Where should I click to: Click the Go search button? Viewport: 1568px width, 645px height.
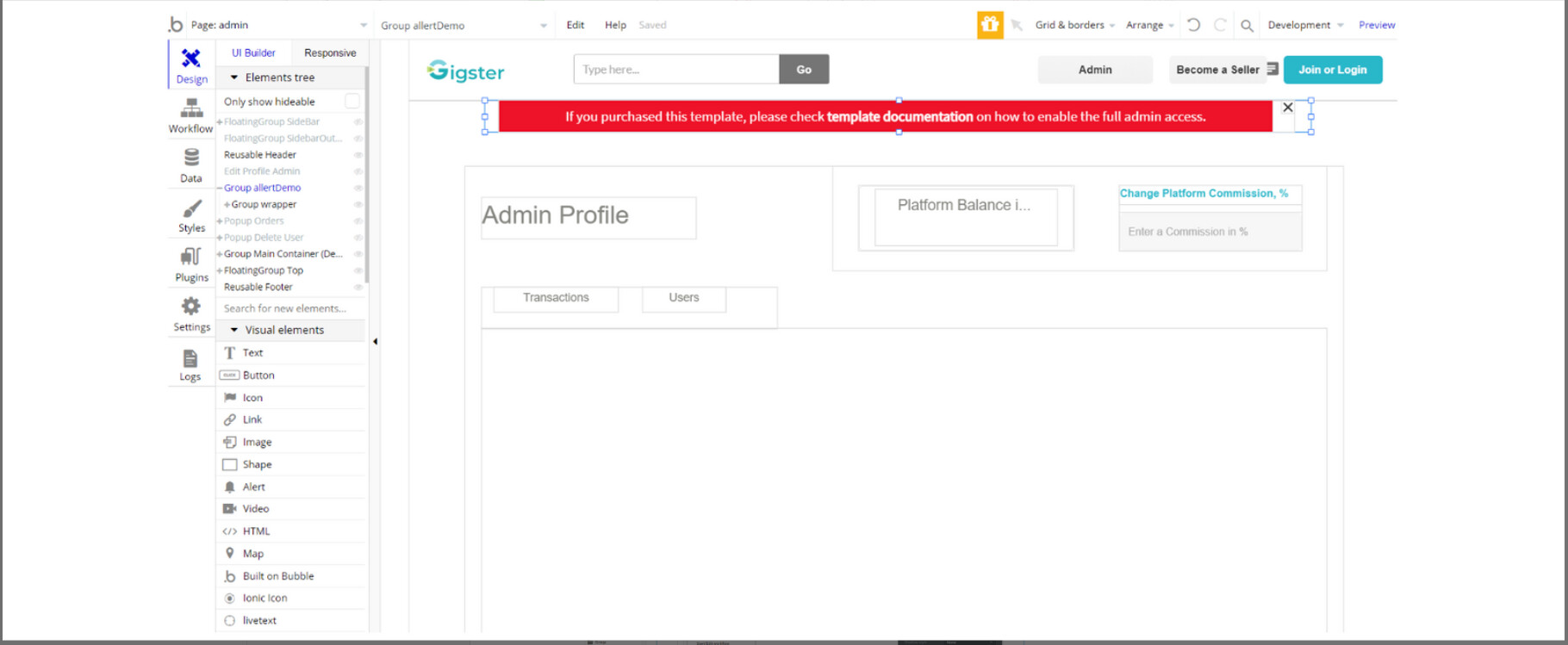(804, 70)
